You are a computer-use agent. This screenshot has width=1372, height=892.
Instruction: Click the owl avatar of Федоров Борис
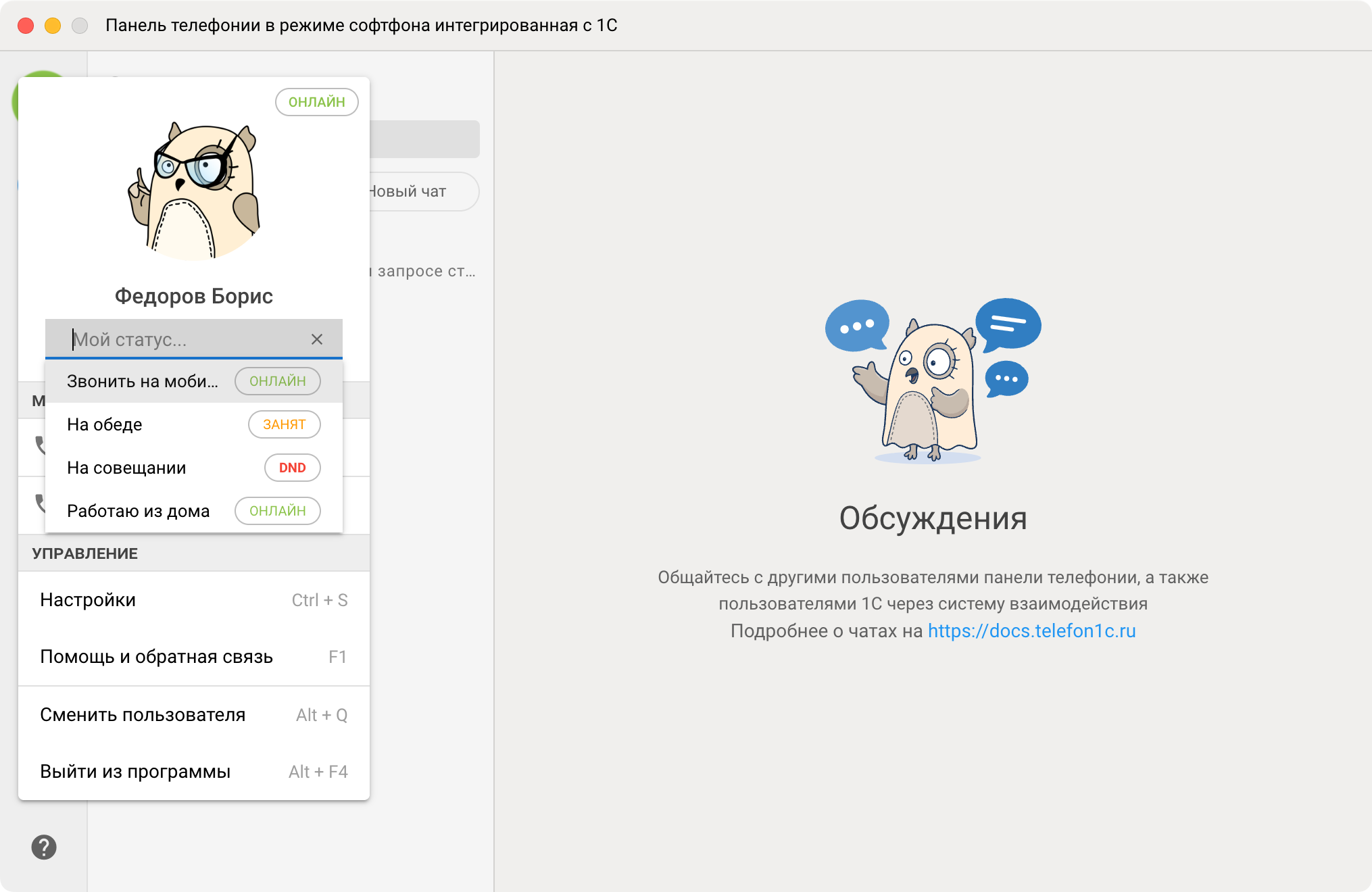[194, 191]
